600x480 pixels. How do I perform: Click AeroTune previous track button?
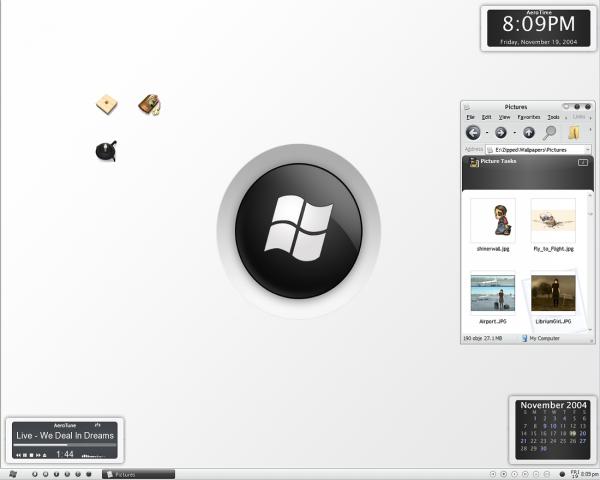pos(18,455)
